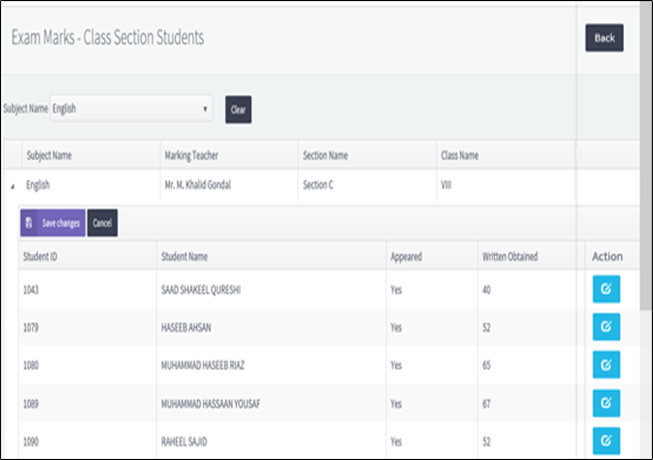This screenshot has width=653, height=460.
Task: Go back using the Back button
Action: click(x=604, y=38)
